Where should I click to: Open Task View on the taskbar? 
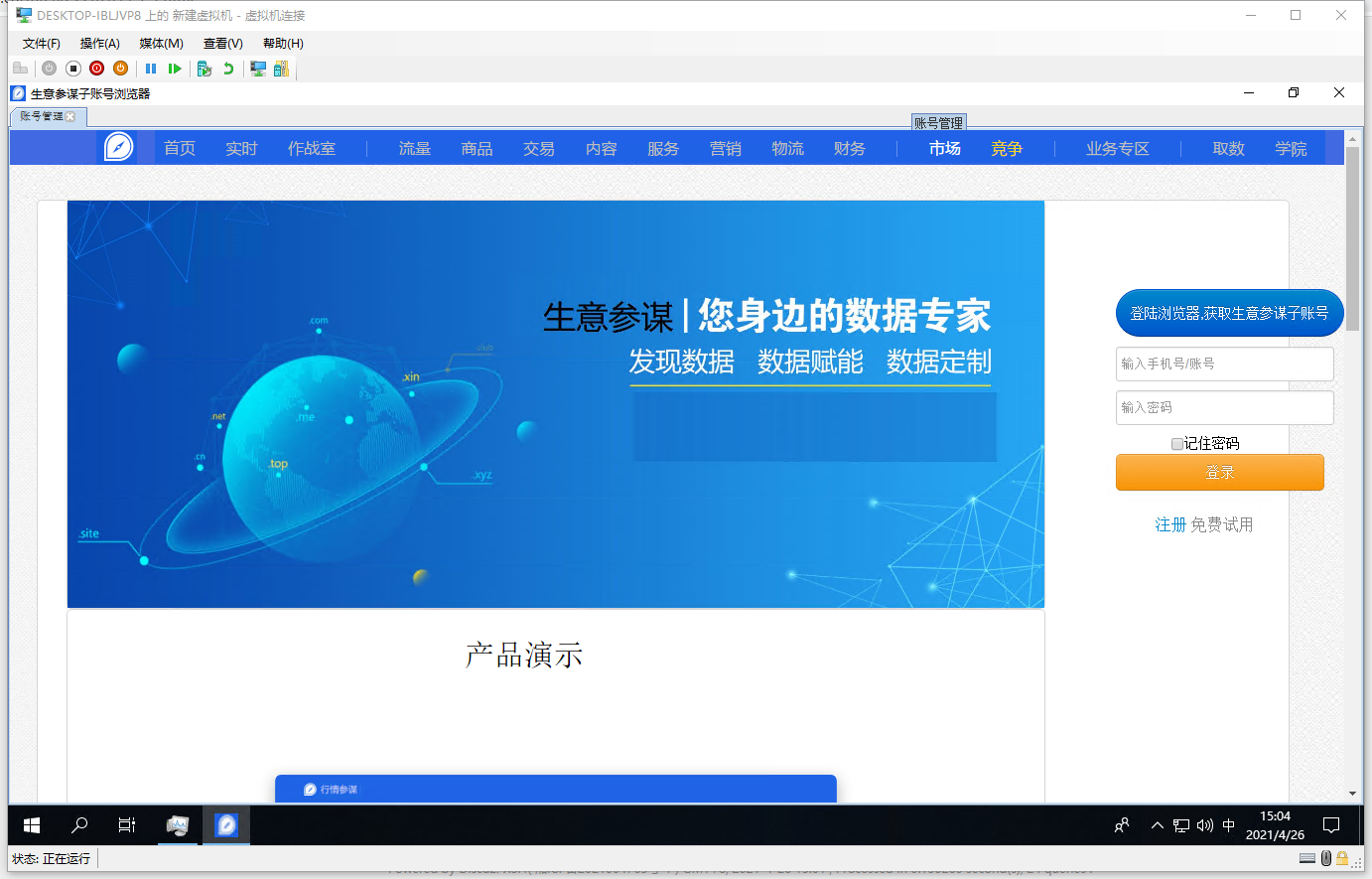(x=127, y=824)
